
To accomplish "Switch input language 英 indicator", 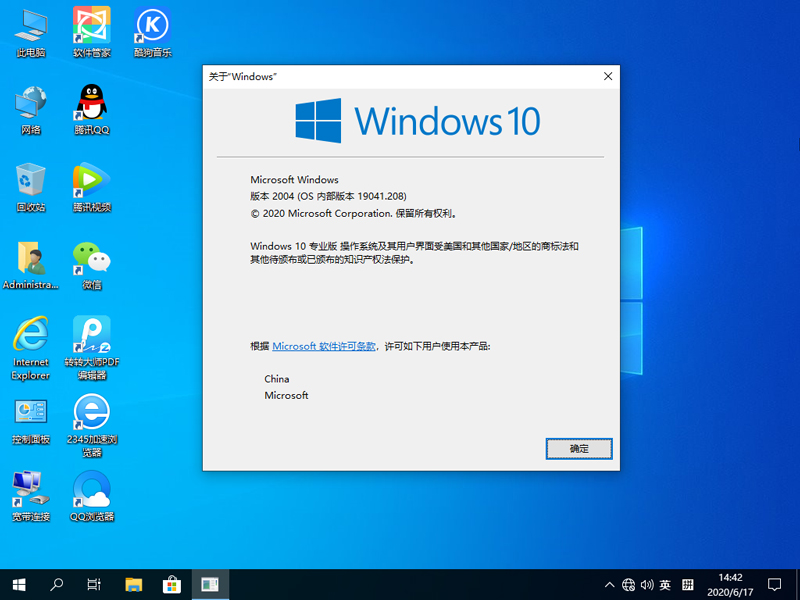I will [x=665, y=585].
